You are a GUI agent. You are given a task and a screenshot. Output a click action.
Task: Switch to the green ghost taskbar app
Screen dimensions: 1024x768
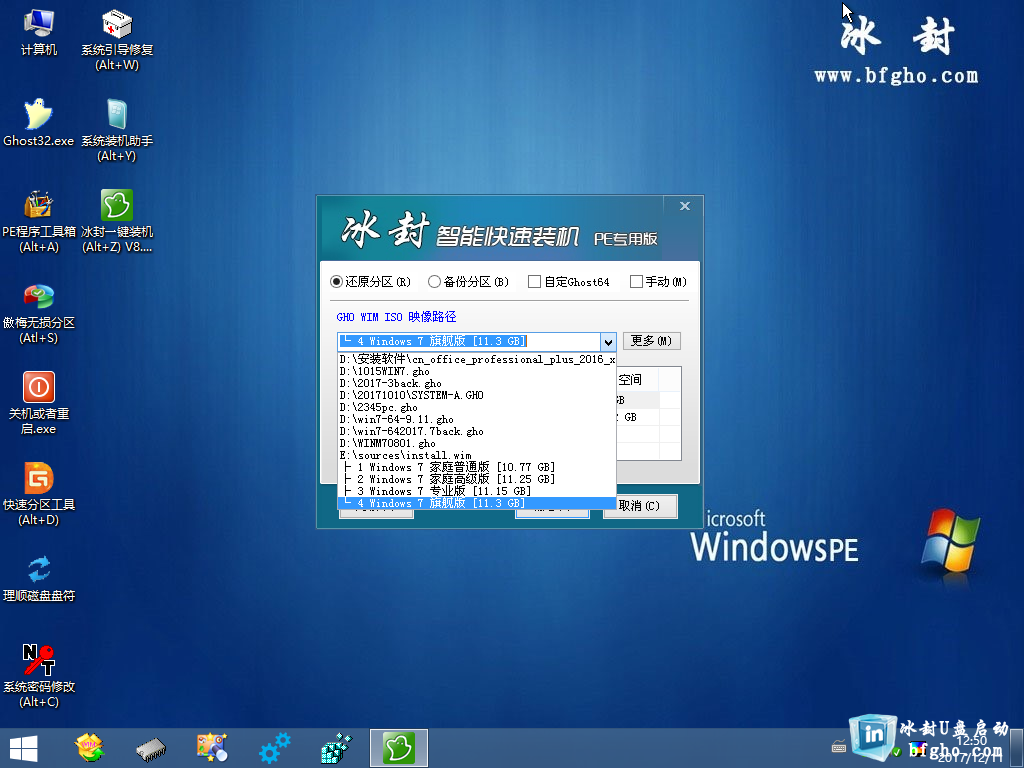tap(398, 748)
